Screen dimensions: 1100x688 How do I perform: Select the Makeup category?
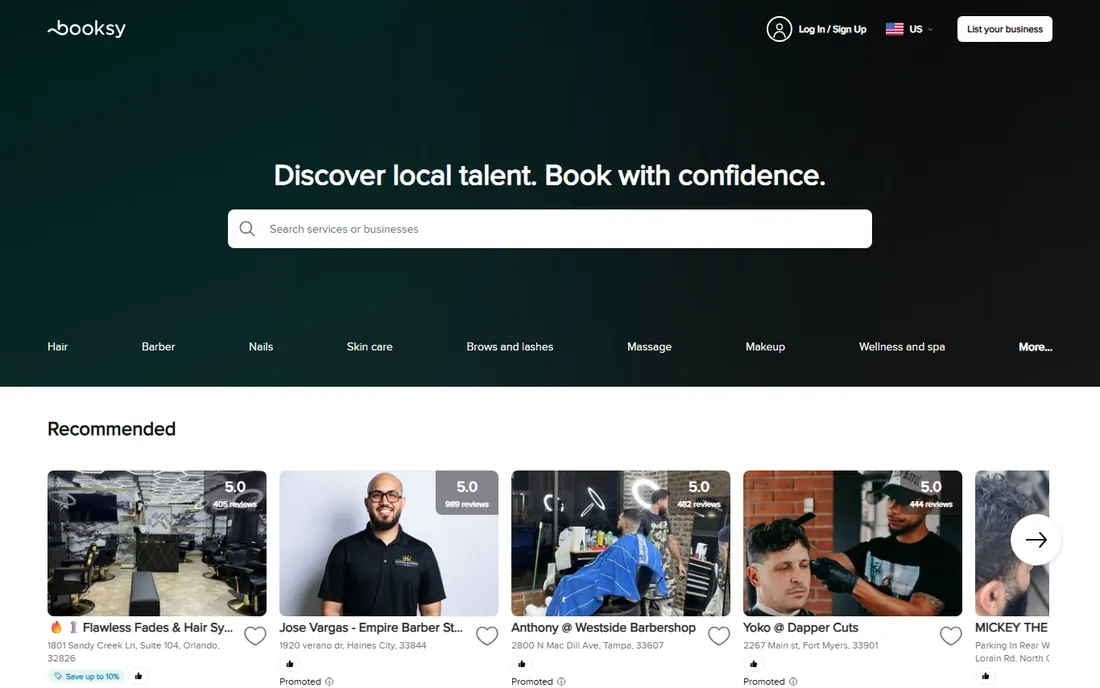pos(765,346)
